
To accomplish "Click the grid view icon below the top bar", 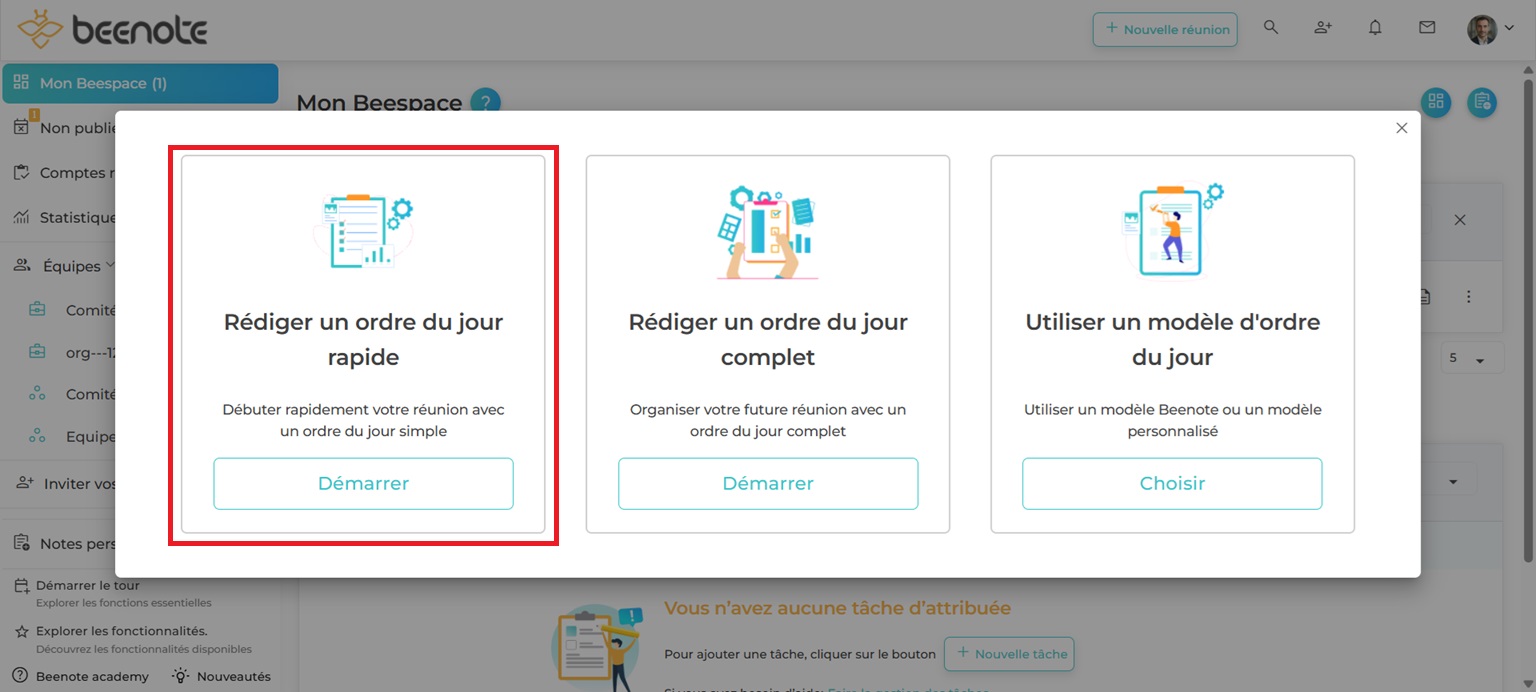I will [x=1436, y=102].
